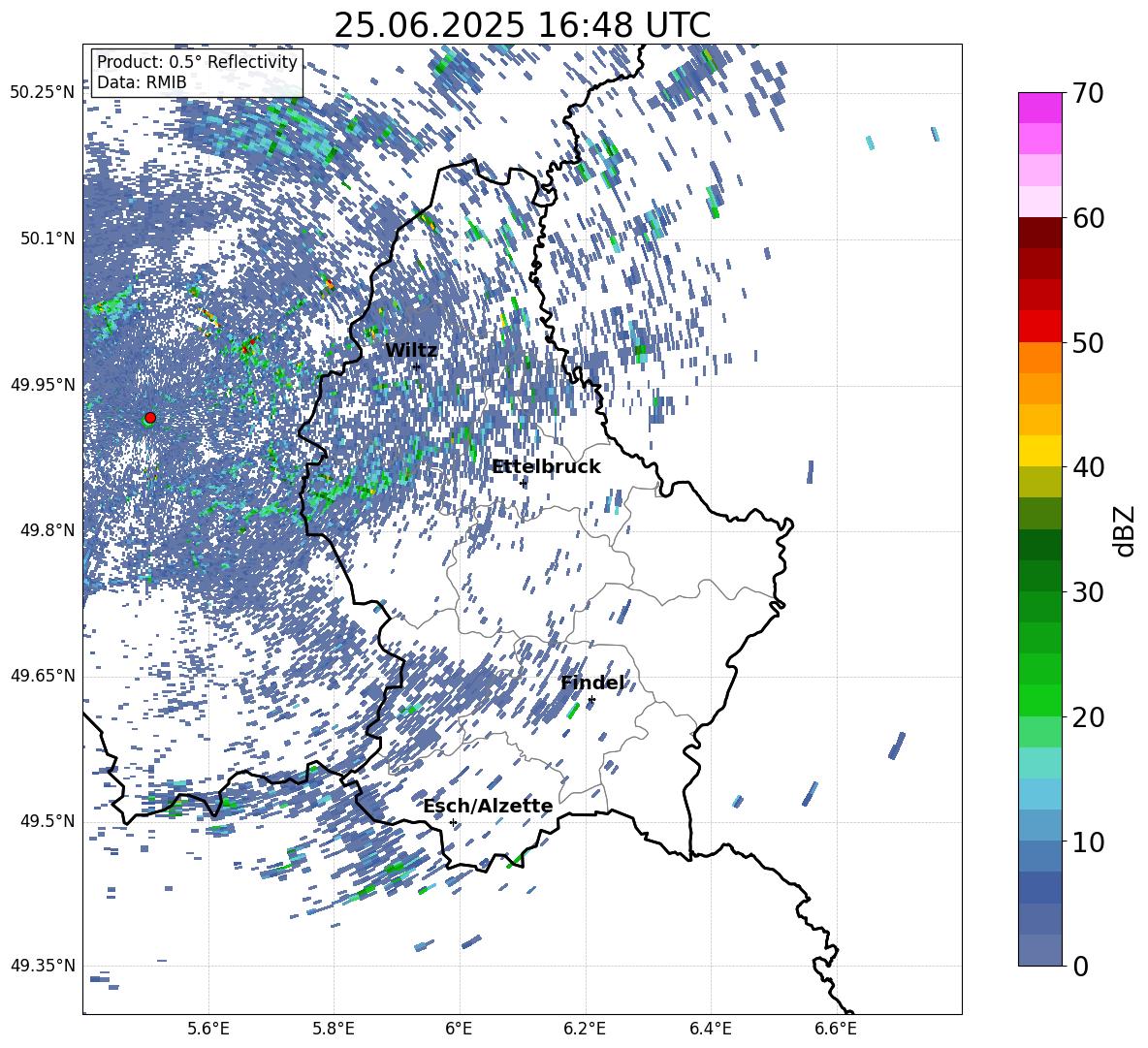Viewport: 1148px width, 1048px height.
Task: Click the 6°E longitude label
Action: pos(459,1029)
